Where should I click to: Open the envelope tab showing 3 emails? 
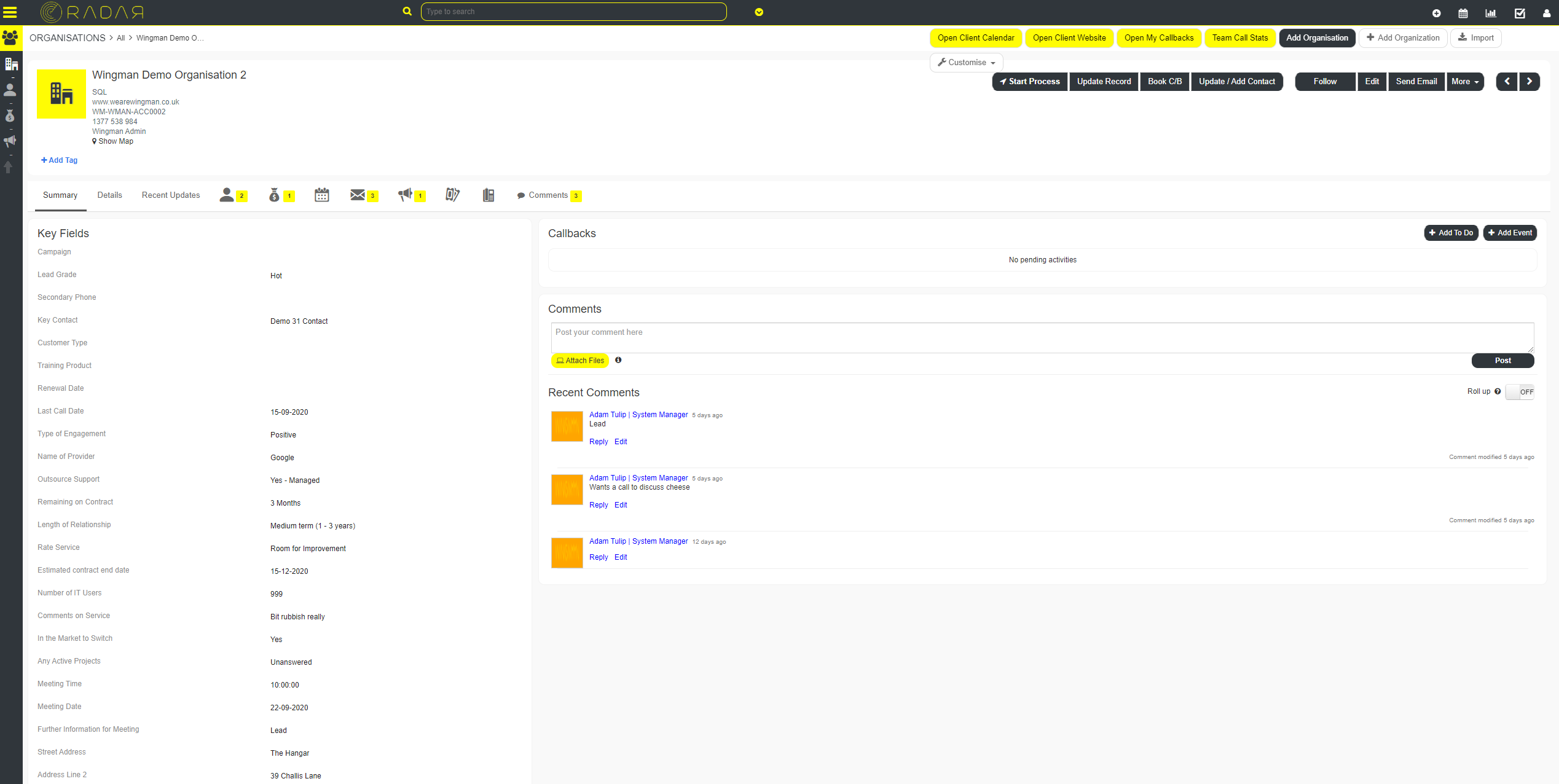click(x=358, y=195)
